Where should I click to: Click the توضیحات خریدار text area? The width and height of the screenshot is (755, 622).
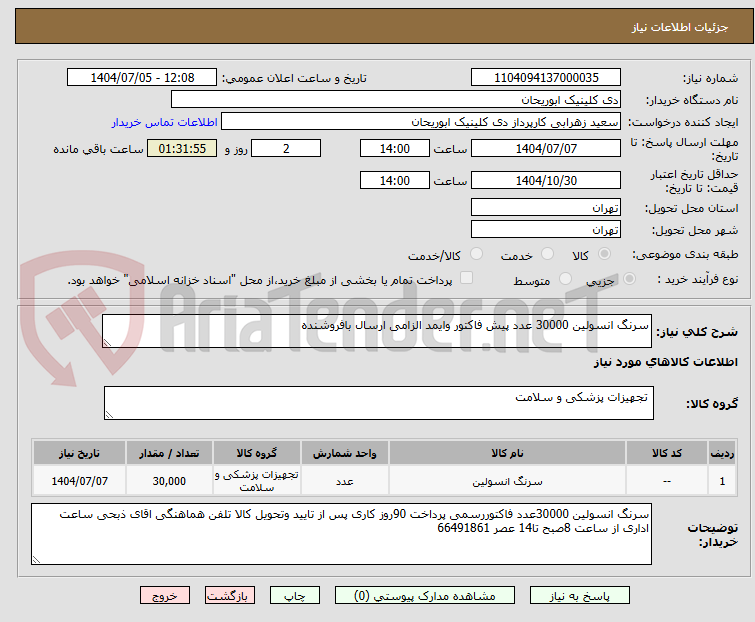tap(341, 534)
